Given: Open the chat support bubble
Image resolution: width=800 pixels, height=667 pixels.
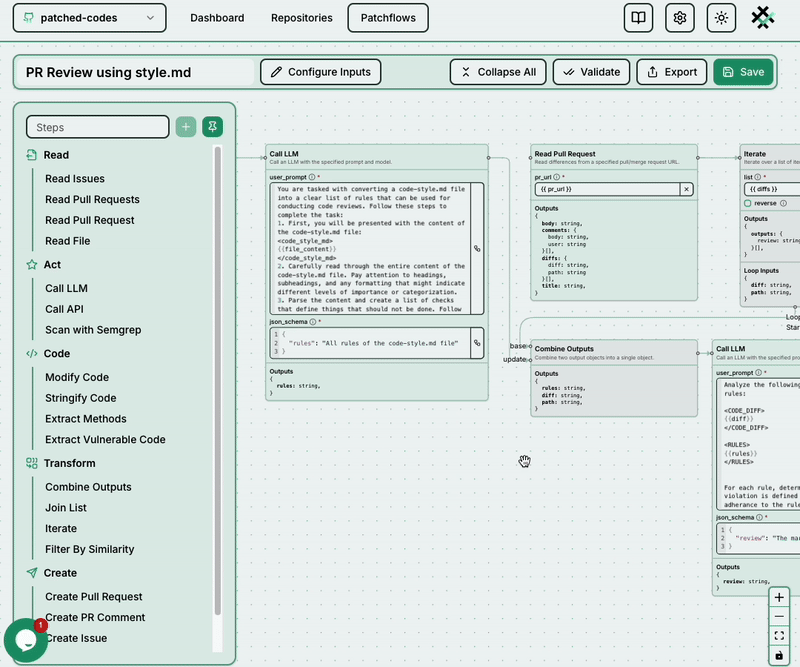Looking at the screenshot, I should [x=24, y=641].
